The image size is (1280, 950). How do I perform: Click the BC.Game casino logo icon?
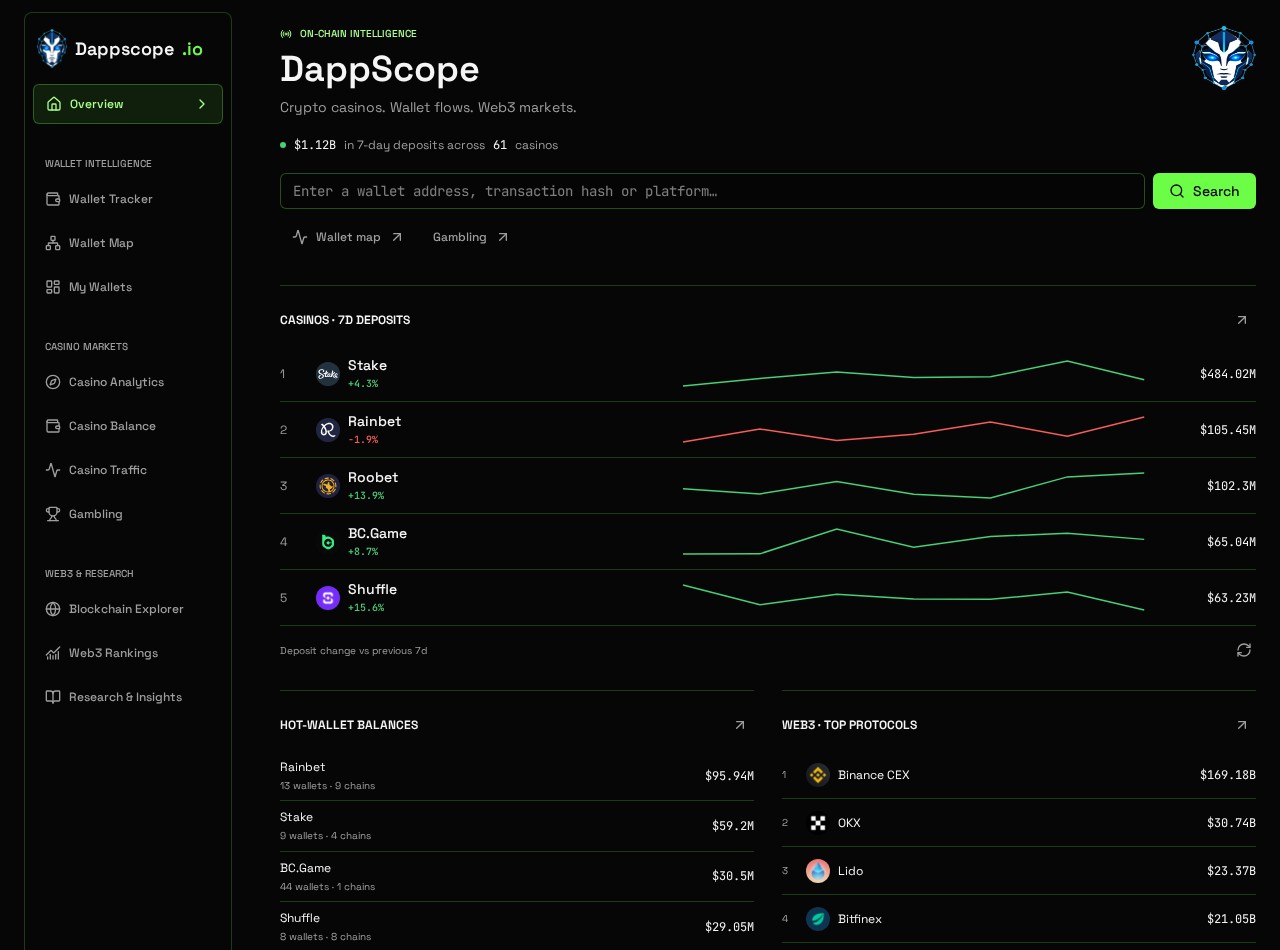[328, 542]
